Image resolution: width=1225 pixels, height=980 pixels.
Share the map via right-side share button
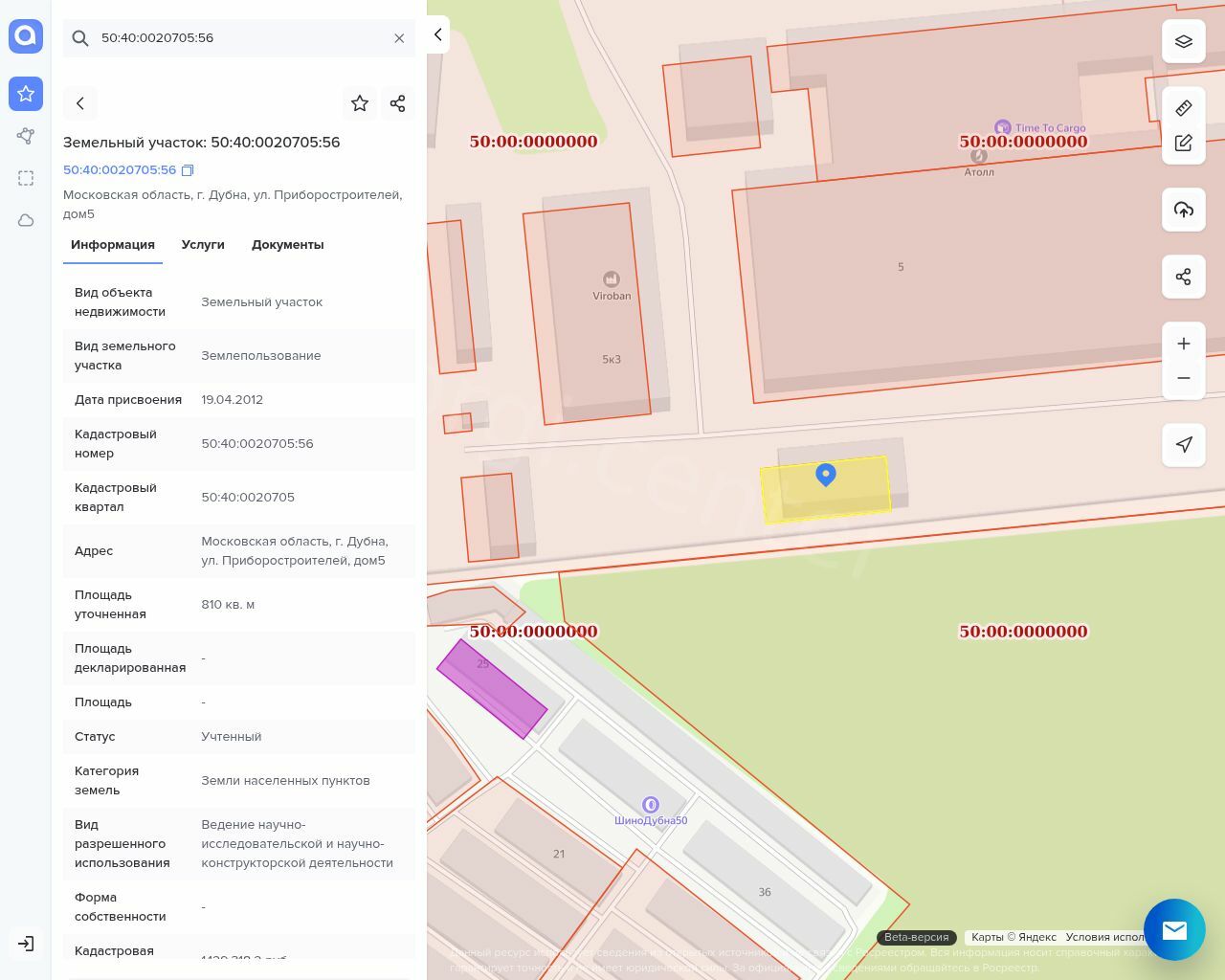click(1183, 277)
